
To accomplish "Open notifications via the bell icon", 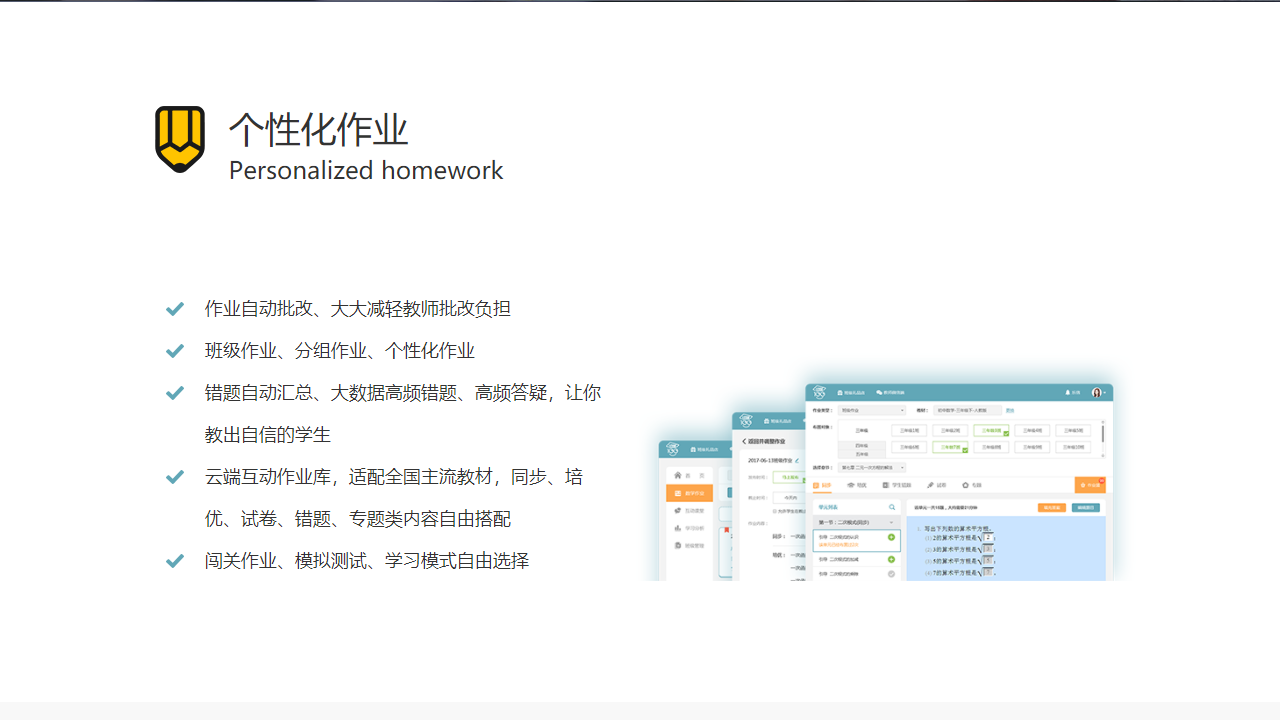I will click(x=1068, y=392).
